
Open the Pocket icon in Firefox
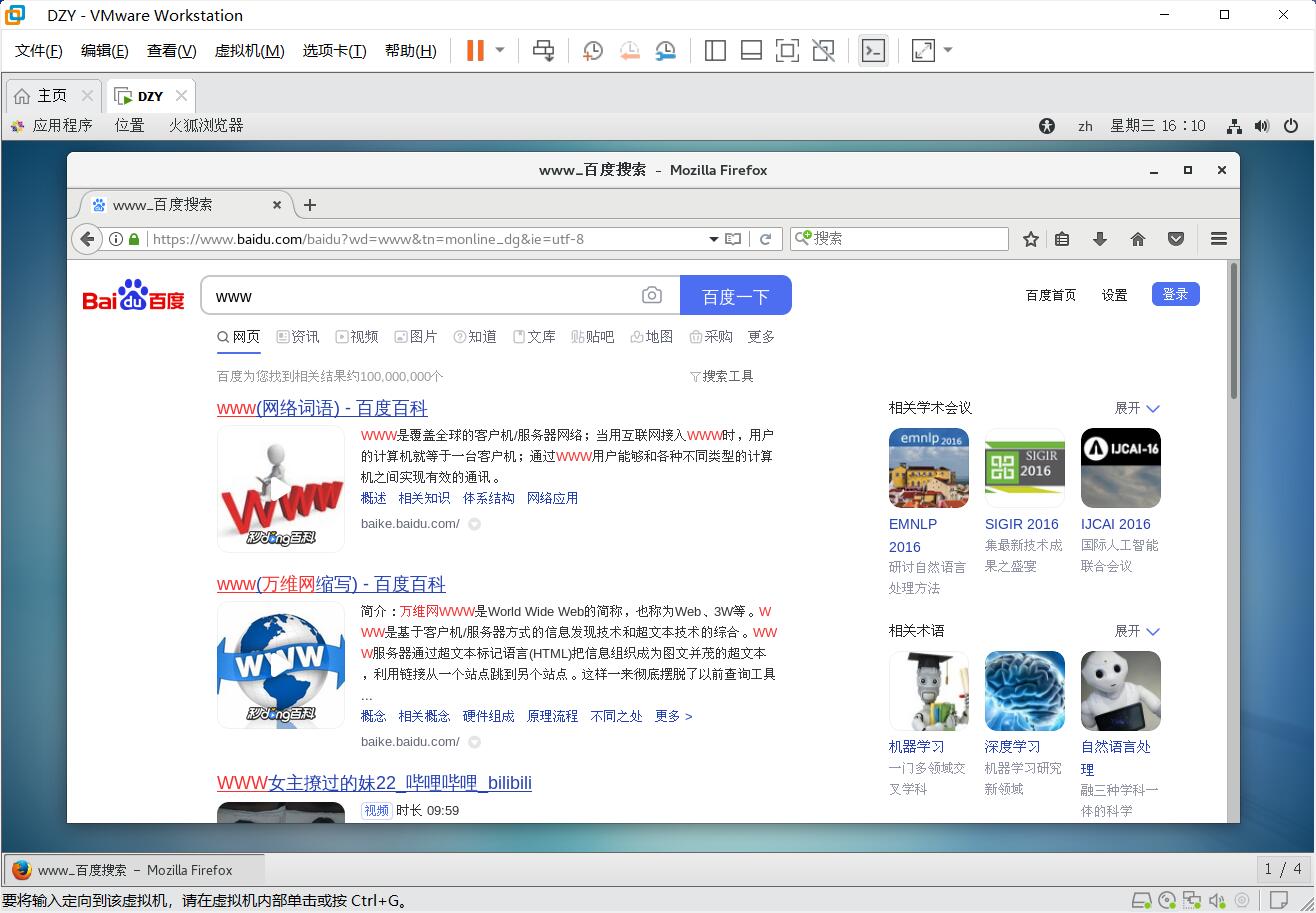tap(1176, 239)
